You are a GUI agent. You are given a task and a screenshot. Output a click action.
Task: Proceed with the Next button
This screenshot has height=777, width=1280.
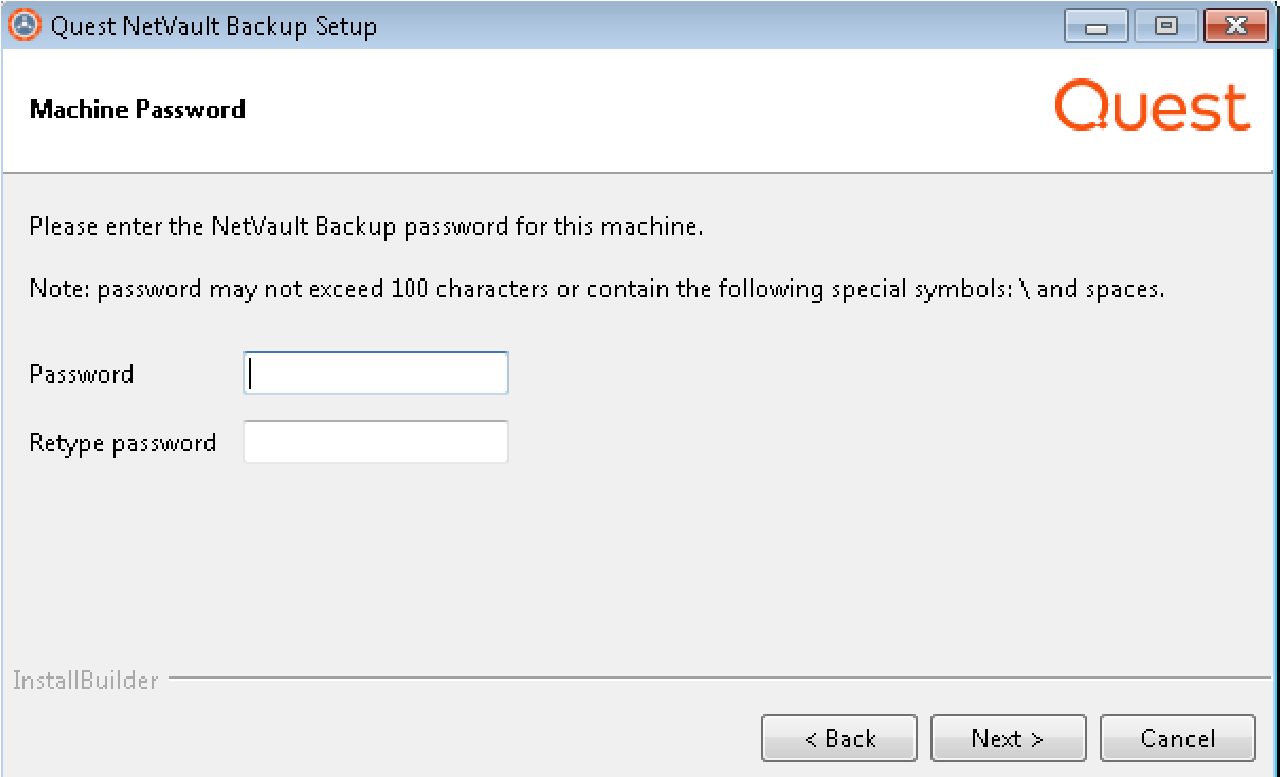(x=1008, y=738)
